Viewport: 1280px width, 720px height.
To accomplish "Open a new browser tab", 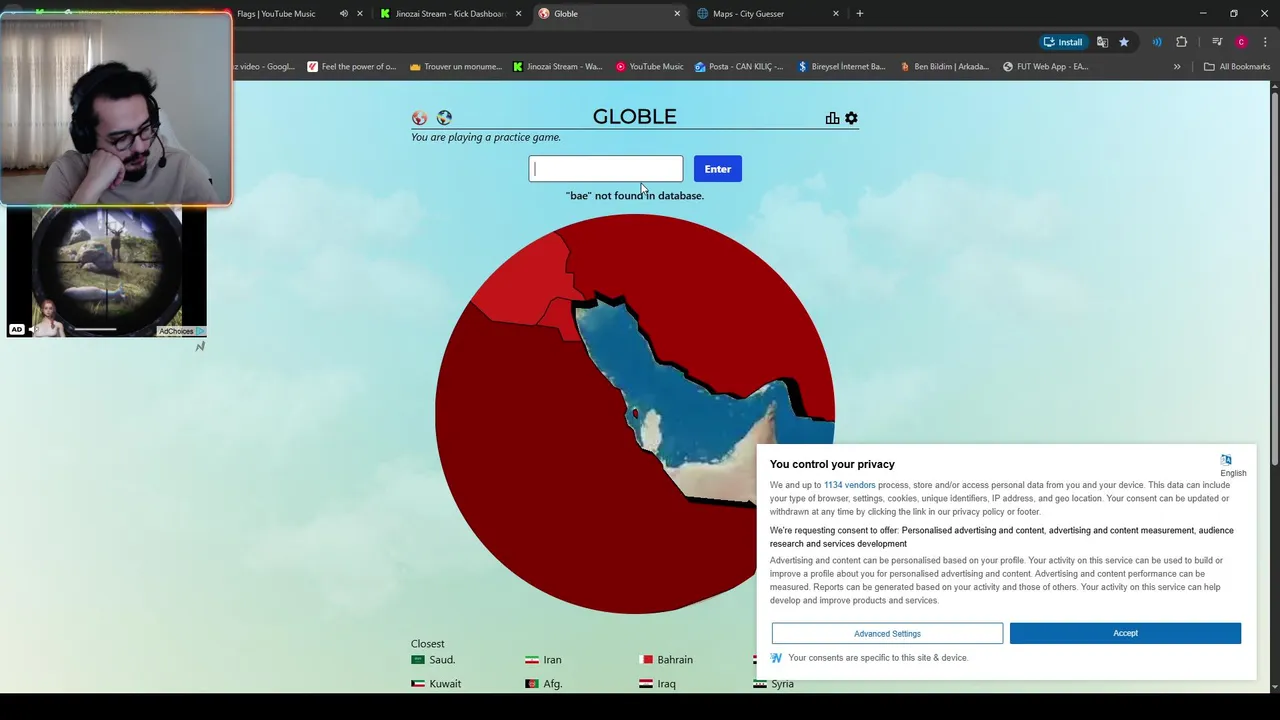I will pyautogui.click(x=860, y=14).
